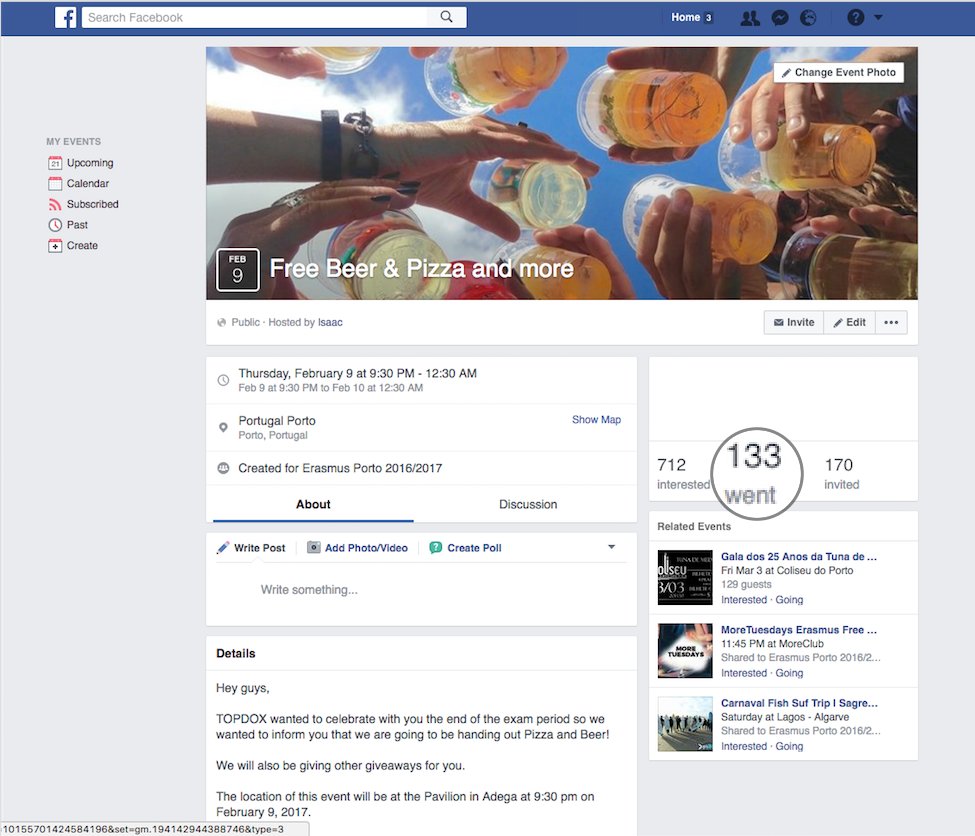975x836 pixels.
Task: Select Add Photo/Video option
Action: pyautogui.click(x=366, y=548)
